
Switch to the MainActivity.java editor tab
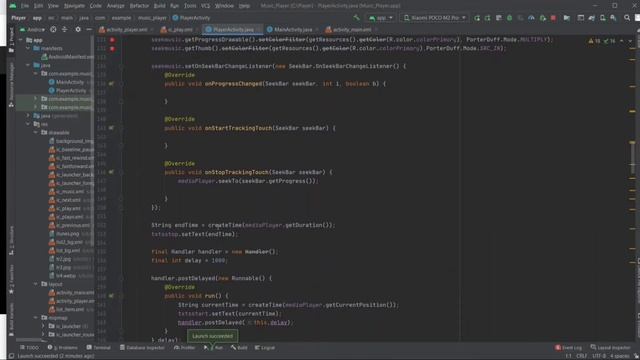pos(293,29)
